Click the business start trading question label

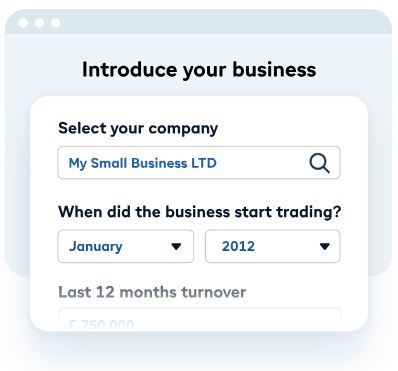point(200,212)
